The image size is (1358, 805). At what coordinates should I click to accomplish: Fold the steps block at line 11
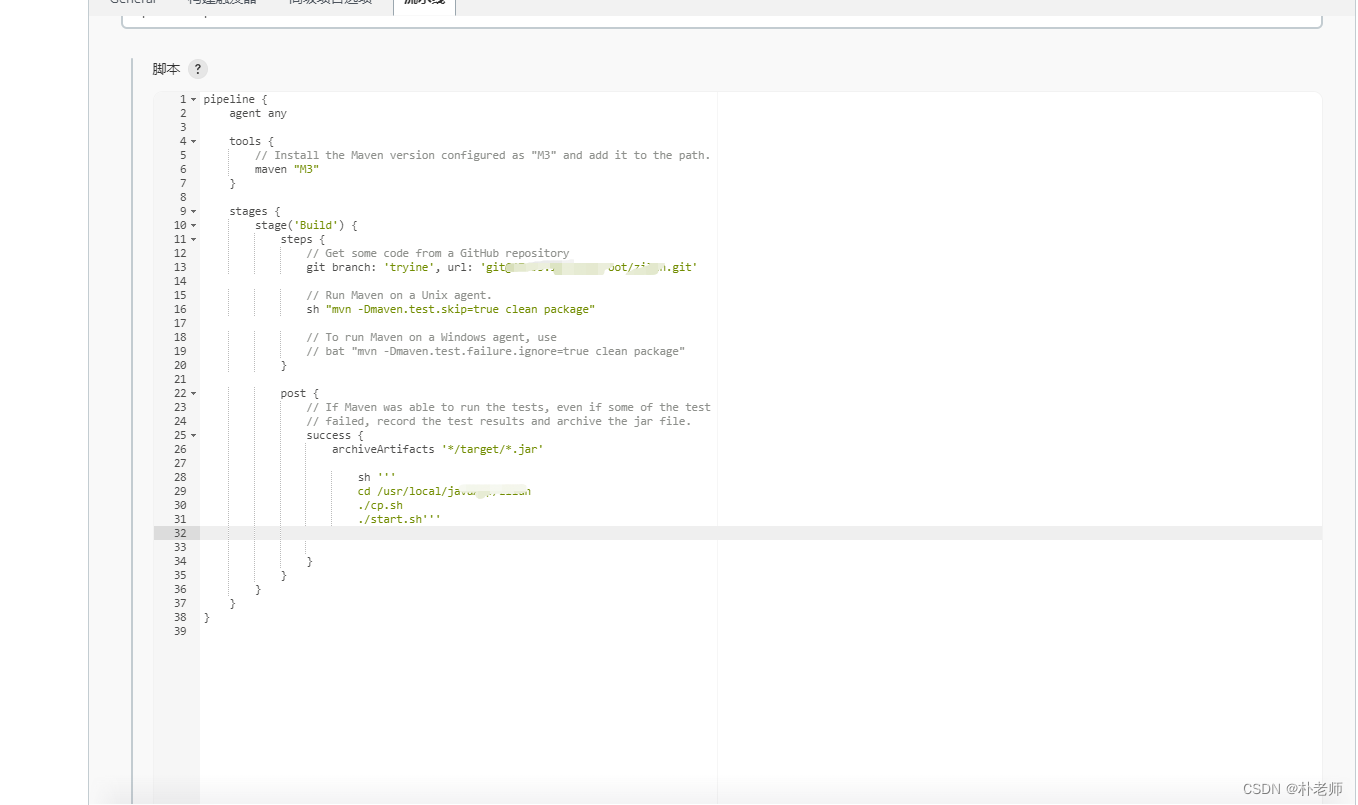coord(194,239)
